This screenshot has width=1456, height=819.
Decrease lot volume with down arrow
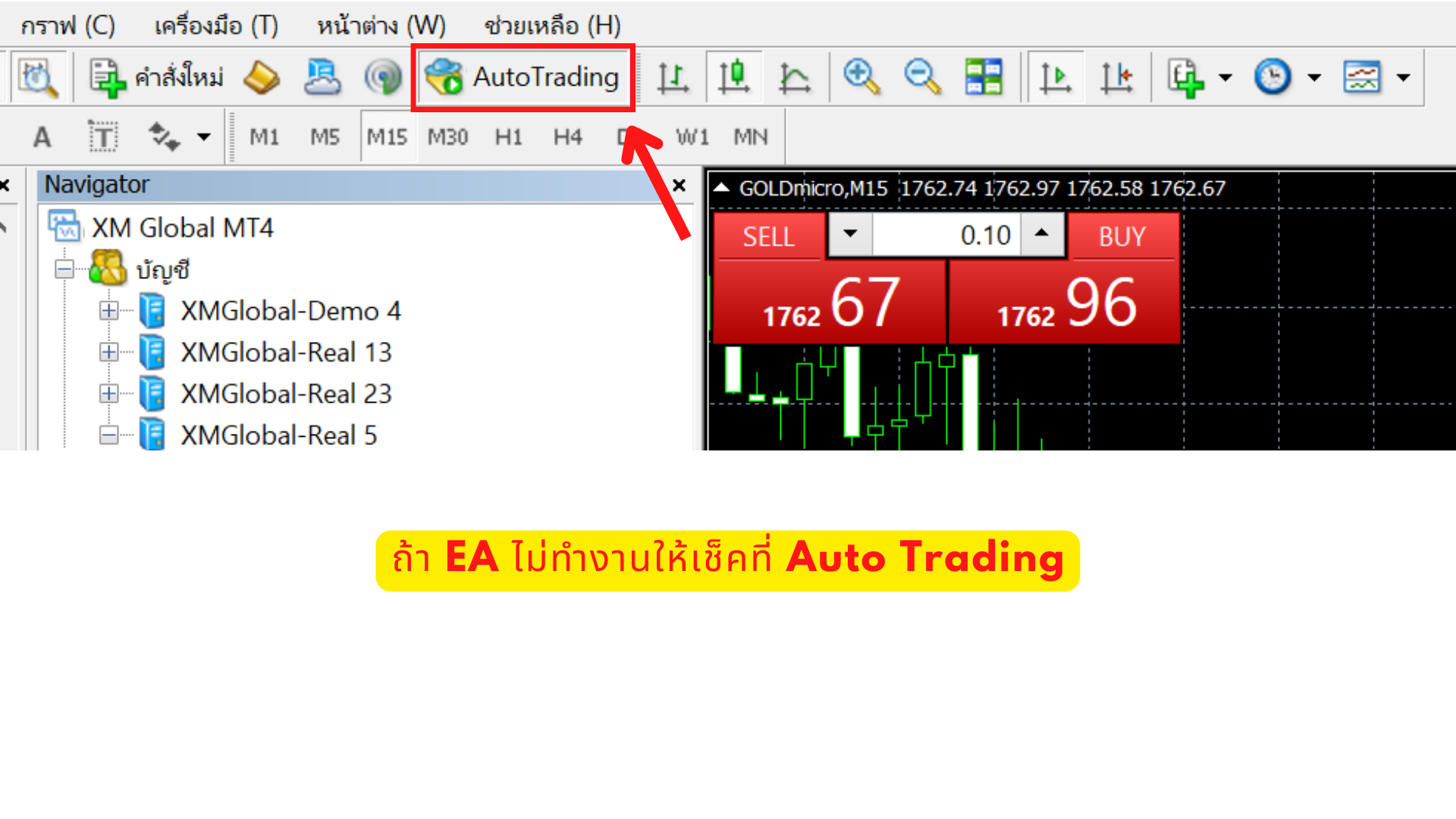[x=850, y=234]
